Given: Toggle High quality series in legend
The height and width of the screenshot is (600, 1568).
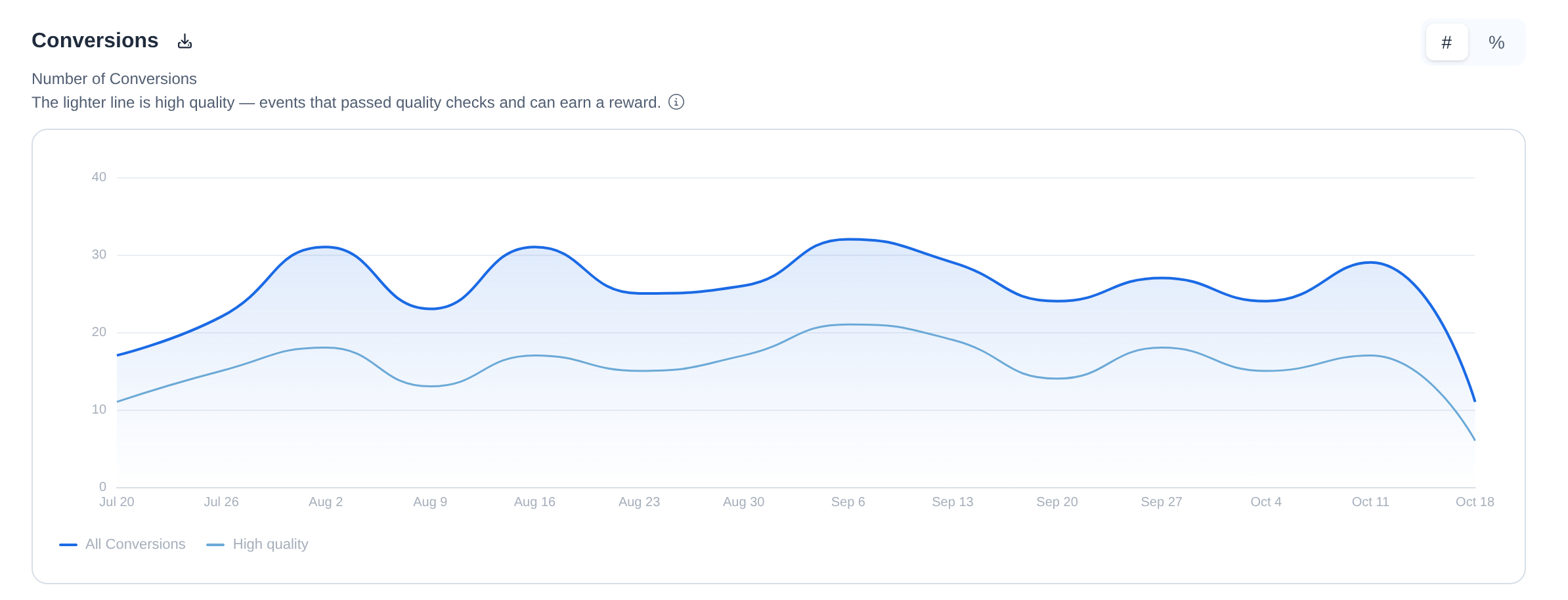Looking at the screenshot, I should (257, 544).
